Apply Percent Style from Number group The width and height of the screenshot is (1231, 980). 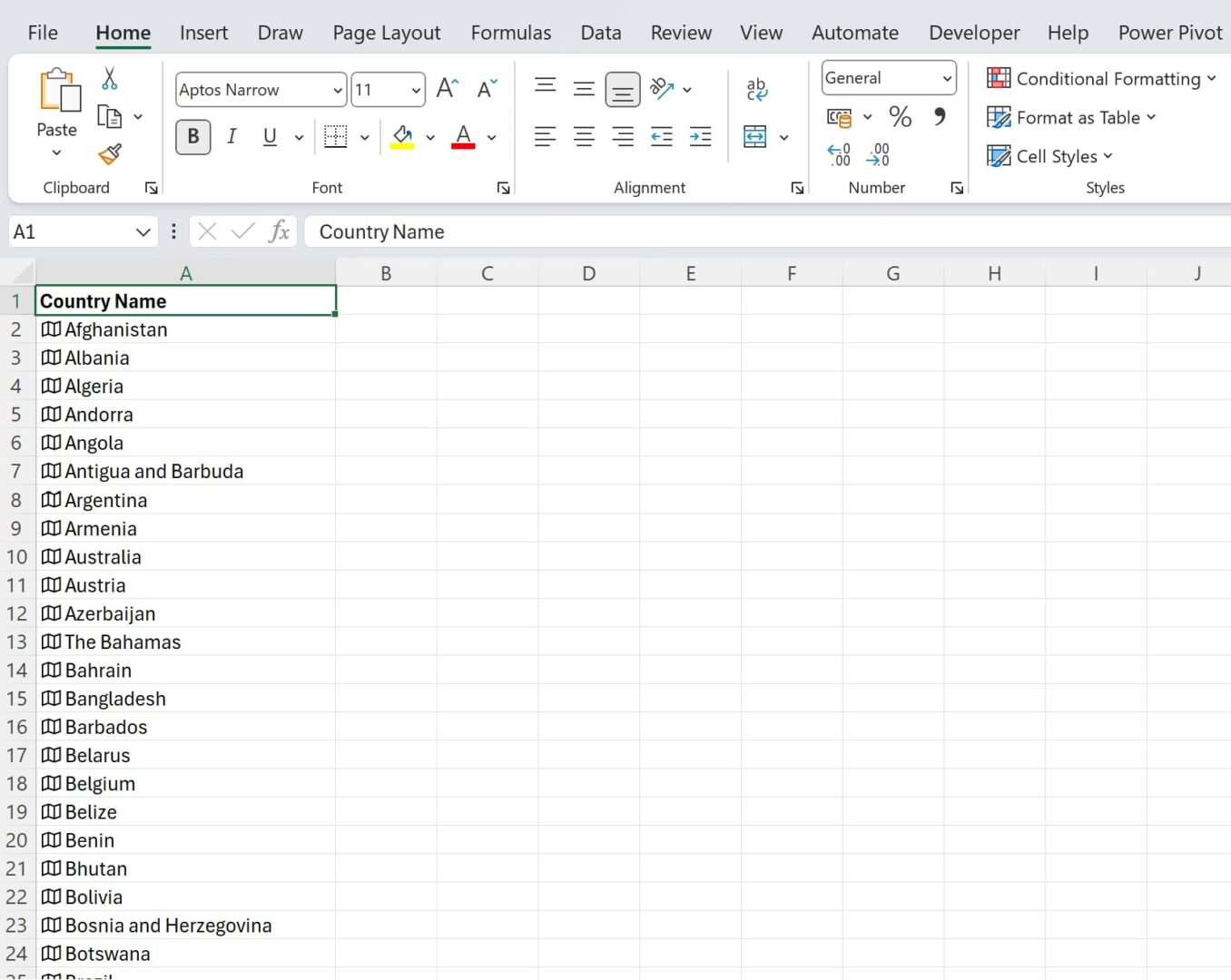900,116
